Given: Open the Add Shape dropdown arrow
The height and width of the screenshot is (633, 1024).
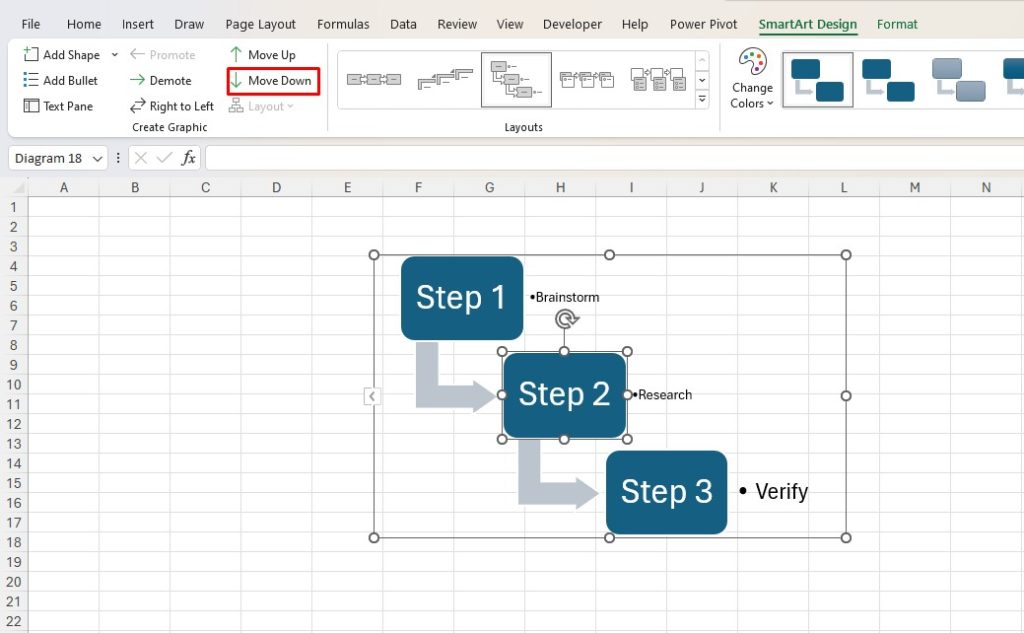Looking at the screenshot, I should click(115, 54).
